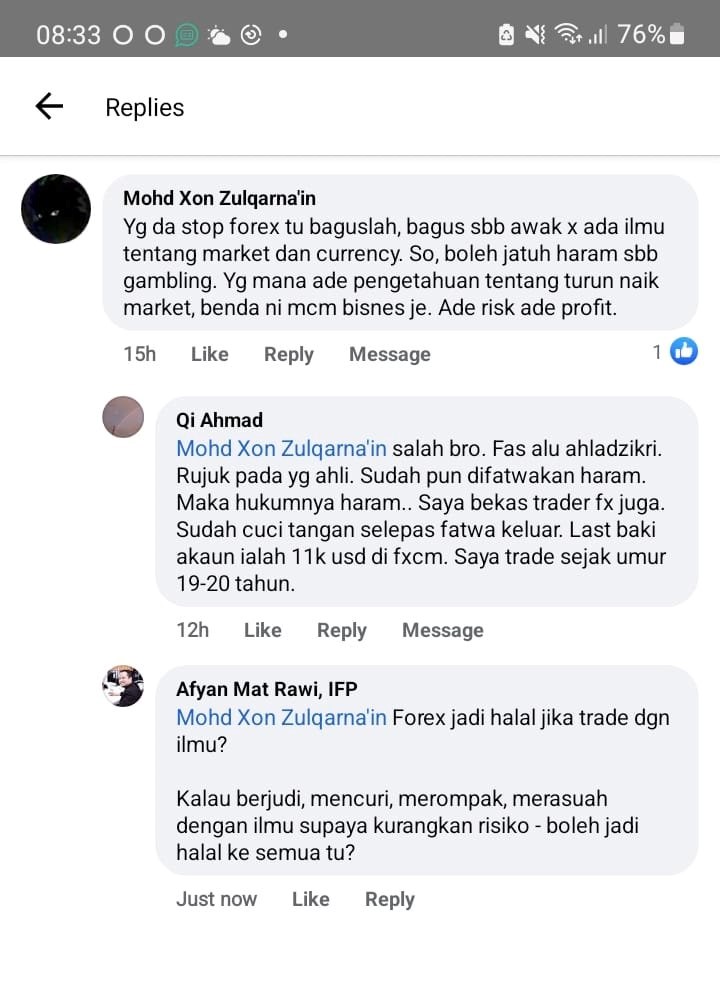Tap the green chat notification icon
The width and height of the screenshot is (720, 1004).
pyautogui.click(x=186, y=35)
